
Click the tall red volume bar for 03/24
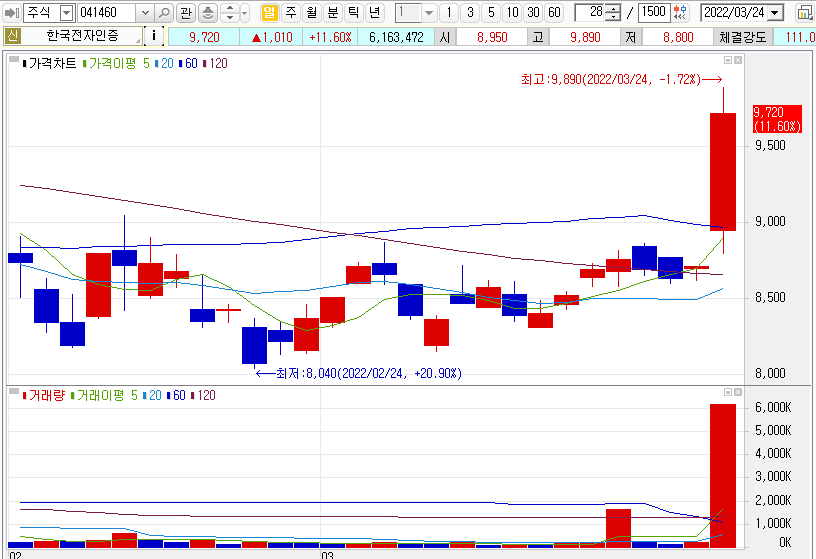point(723,476)
